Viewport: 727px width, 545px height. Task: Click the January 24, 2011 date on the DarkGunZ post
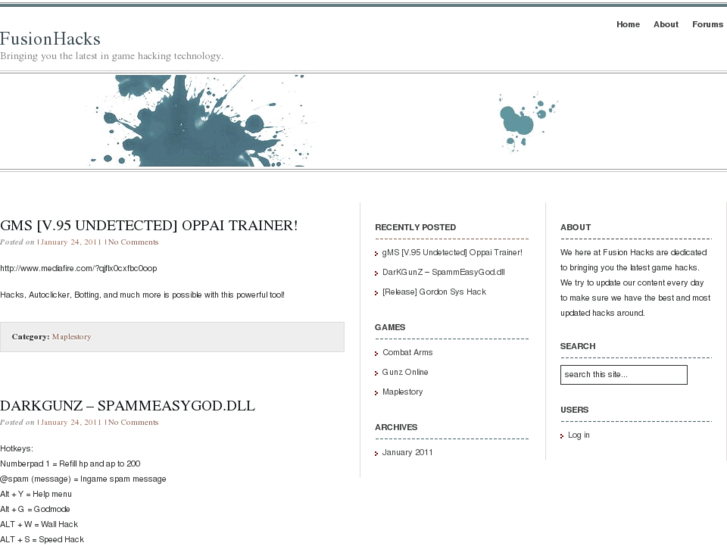(70, 423)
